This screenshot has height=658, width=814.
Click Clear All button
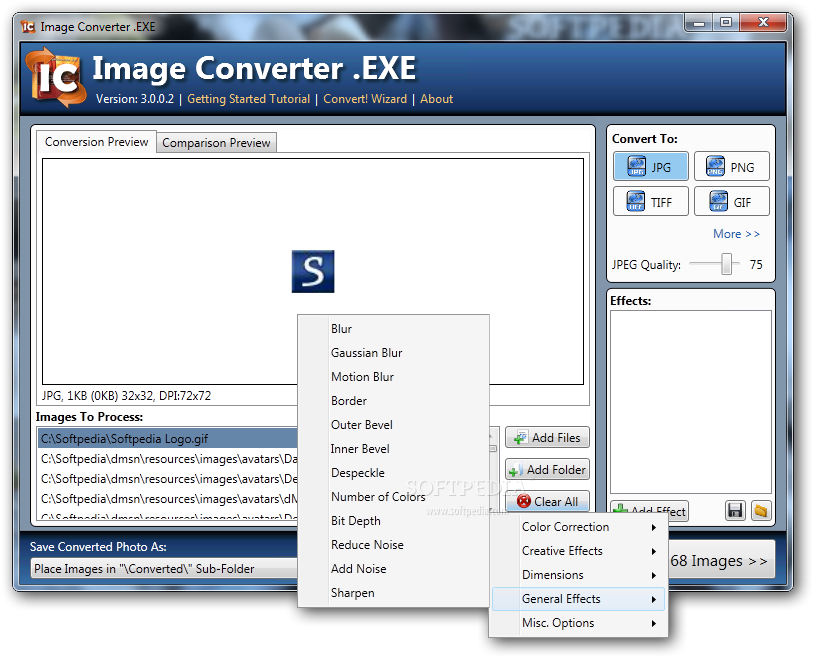tap(547, 501)
